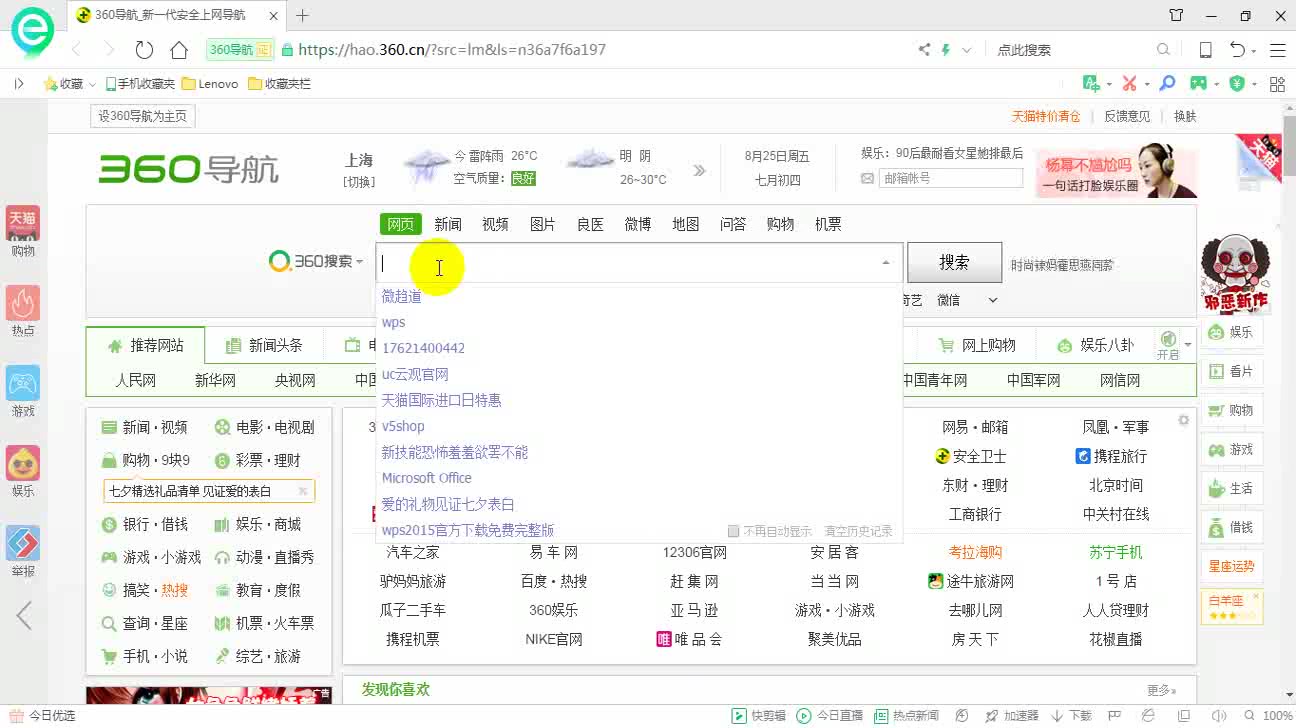The width and height of the screenshot is (1296, 728).
Task: Expand the left panel chevron arrow
Action: tap(24, 615)
